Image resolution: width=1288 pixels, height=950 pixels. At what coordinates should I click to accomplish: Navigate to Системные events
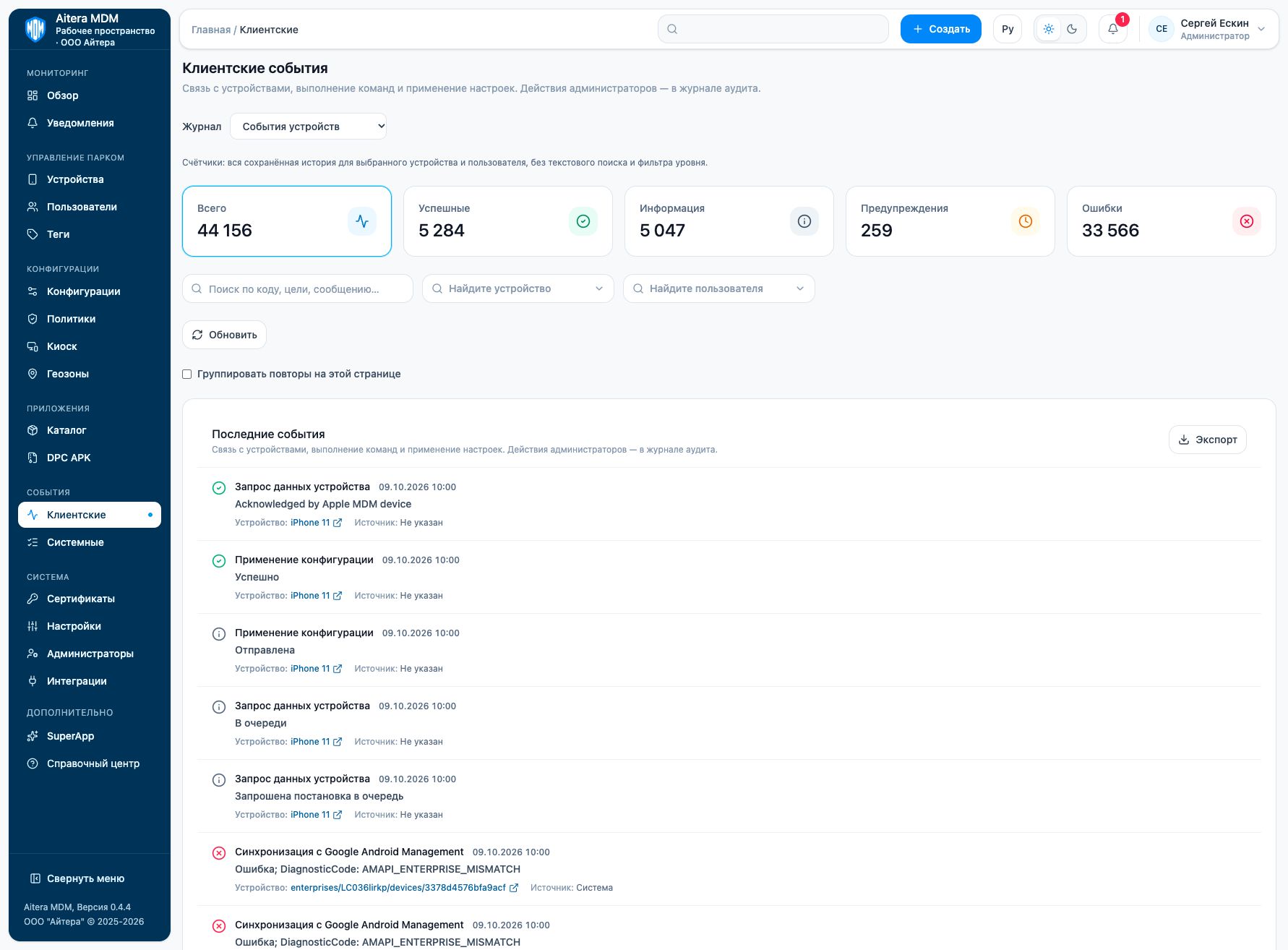coord(90,542)
